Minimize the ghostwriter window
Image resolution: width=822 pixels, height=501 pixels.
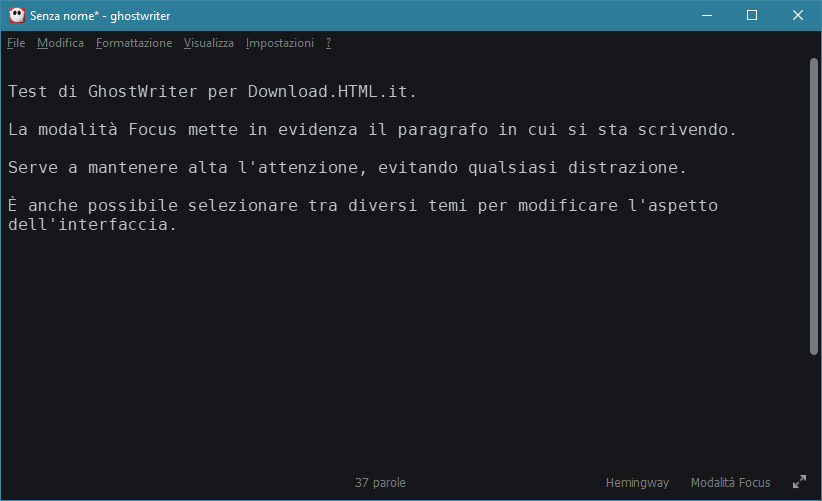pos(706,15)
